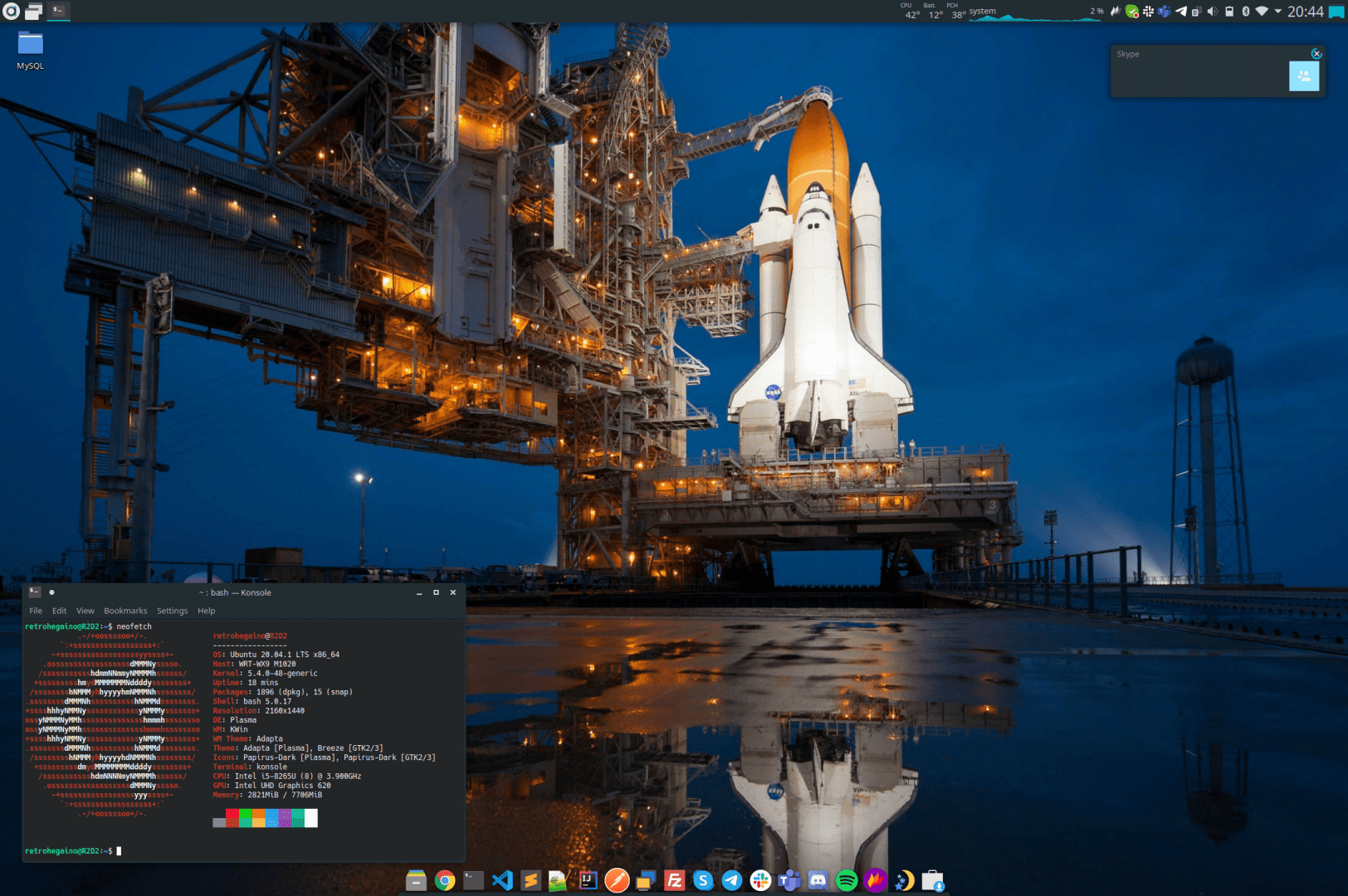Image resolution: width=1348 pixels, height=896 pixels.
Task: Open the Bookmarks menu in Konsole
Action: pyautogui.click(x=125, y=611)
